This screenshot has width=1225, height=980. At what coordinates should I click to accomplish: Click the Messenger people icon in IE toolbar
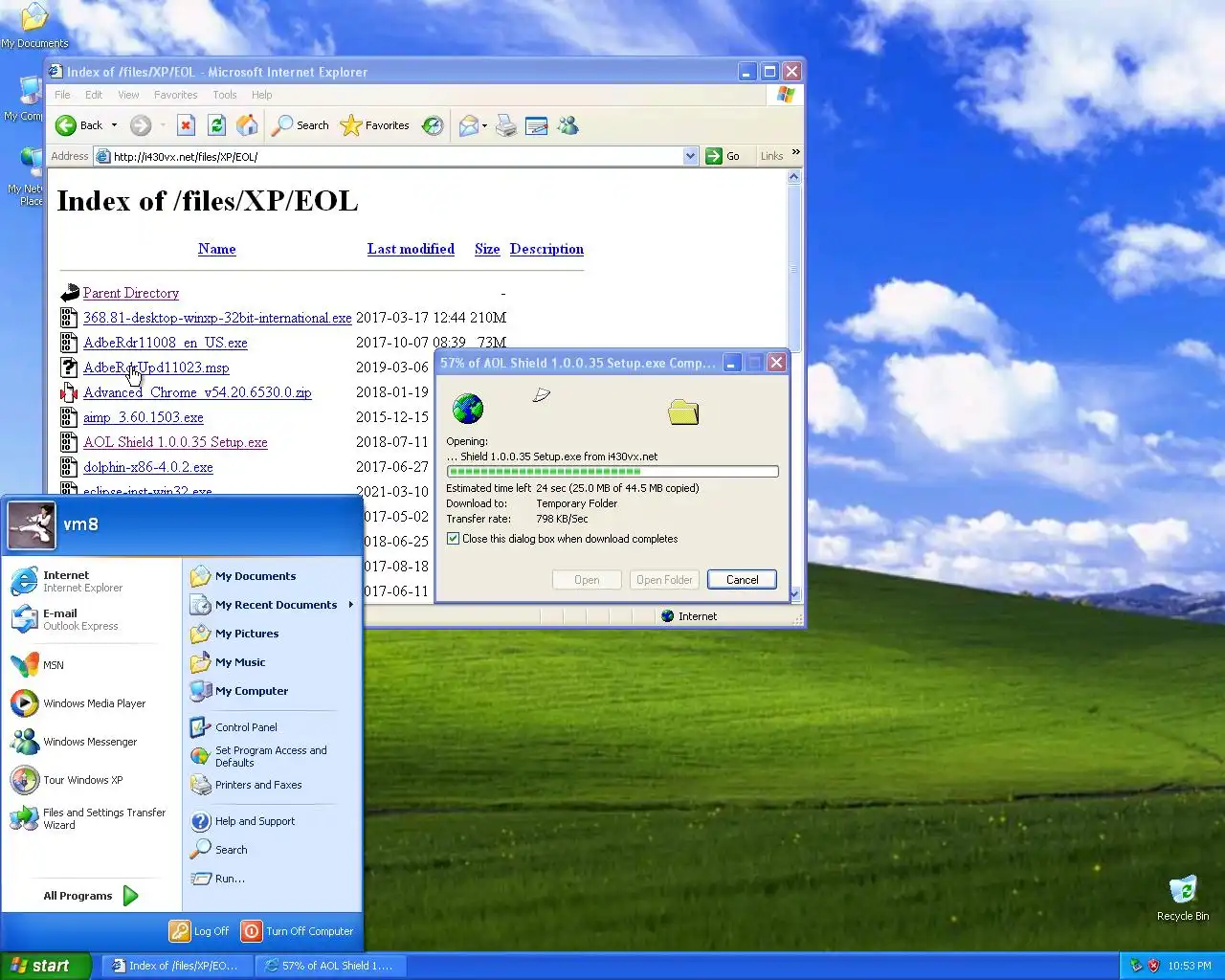click(x=568, y=125)
